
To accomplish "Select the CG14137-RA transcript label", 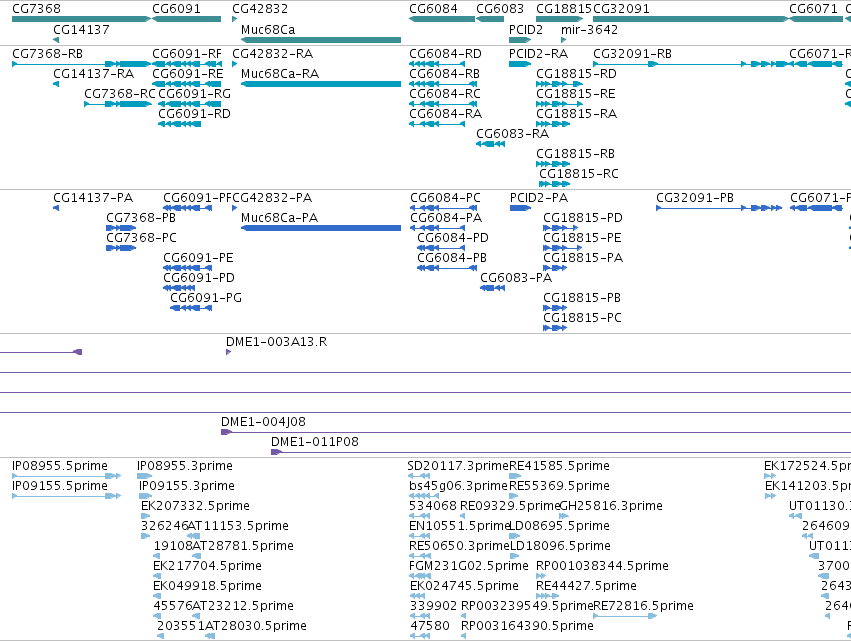I will (x=93, y=74).
